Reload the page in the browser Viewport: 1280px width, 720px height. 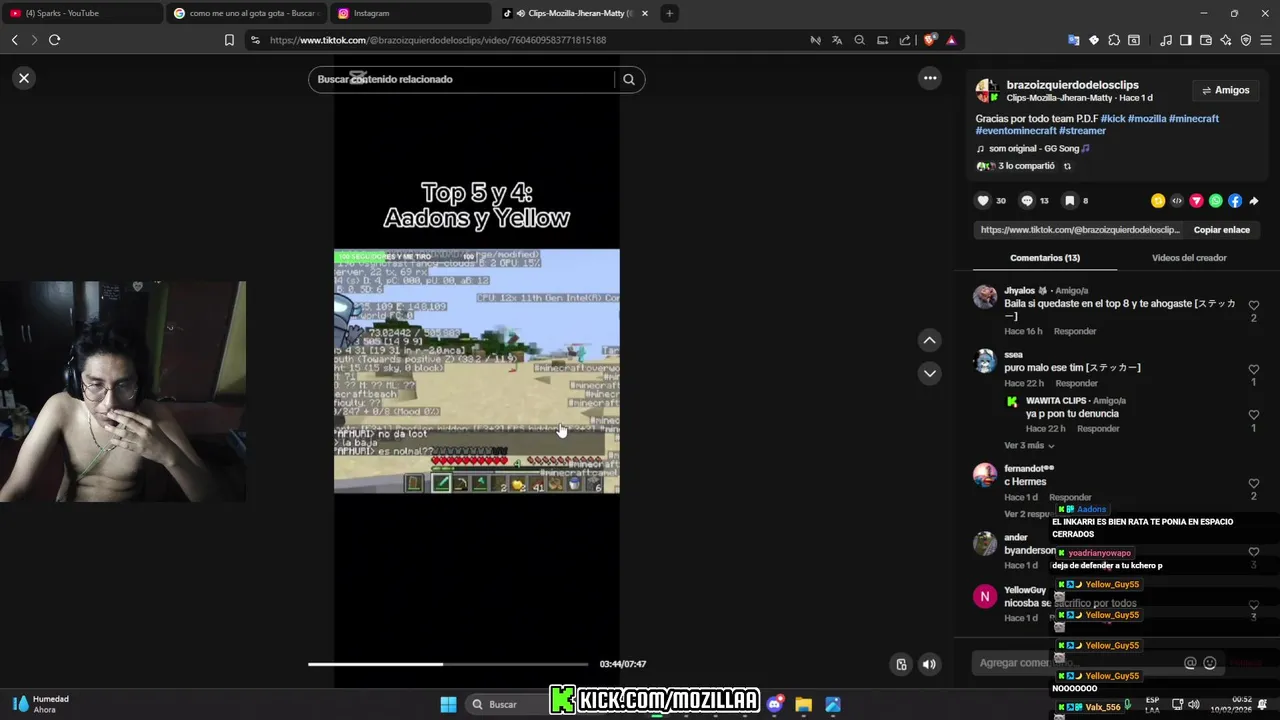click(x=54, y=40)
